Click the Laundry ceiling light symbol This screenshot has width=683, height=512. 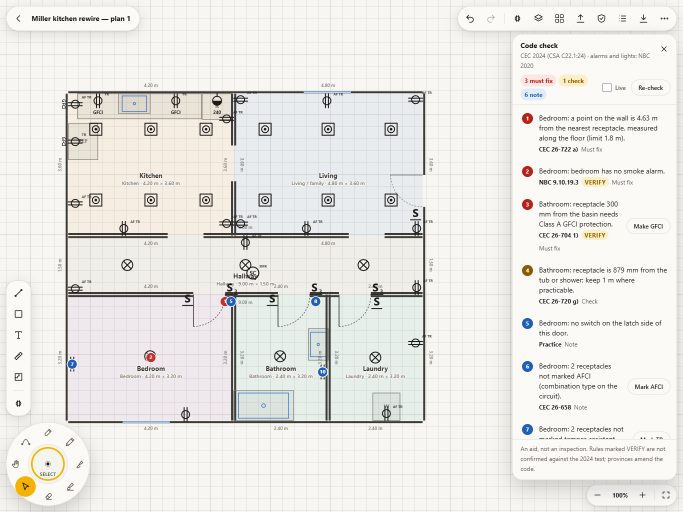(x=375, y=358)
